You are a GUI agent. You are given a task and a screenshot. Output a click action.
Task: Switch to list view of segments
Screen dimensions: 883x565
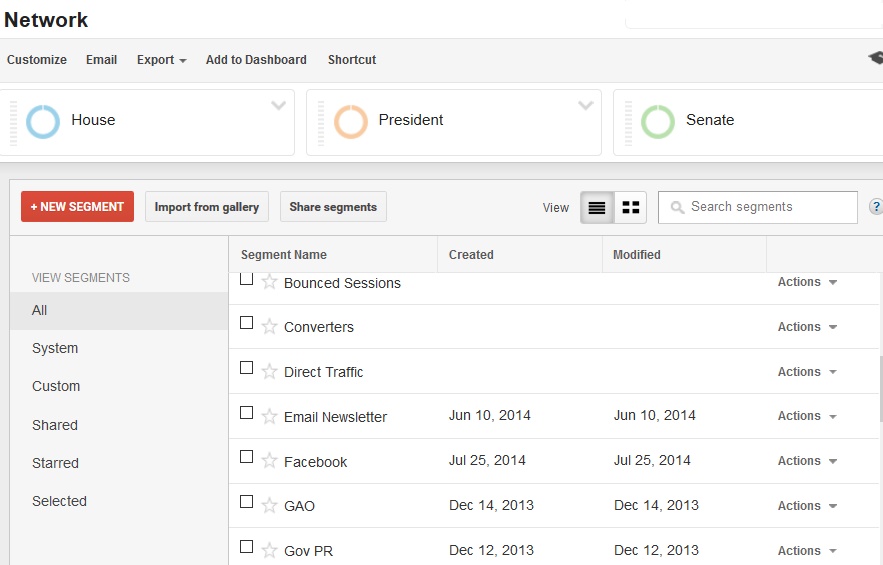[x=597, y=207]
